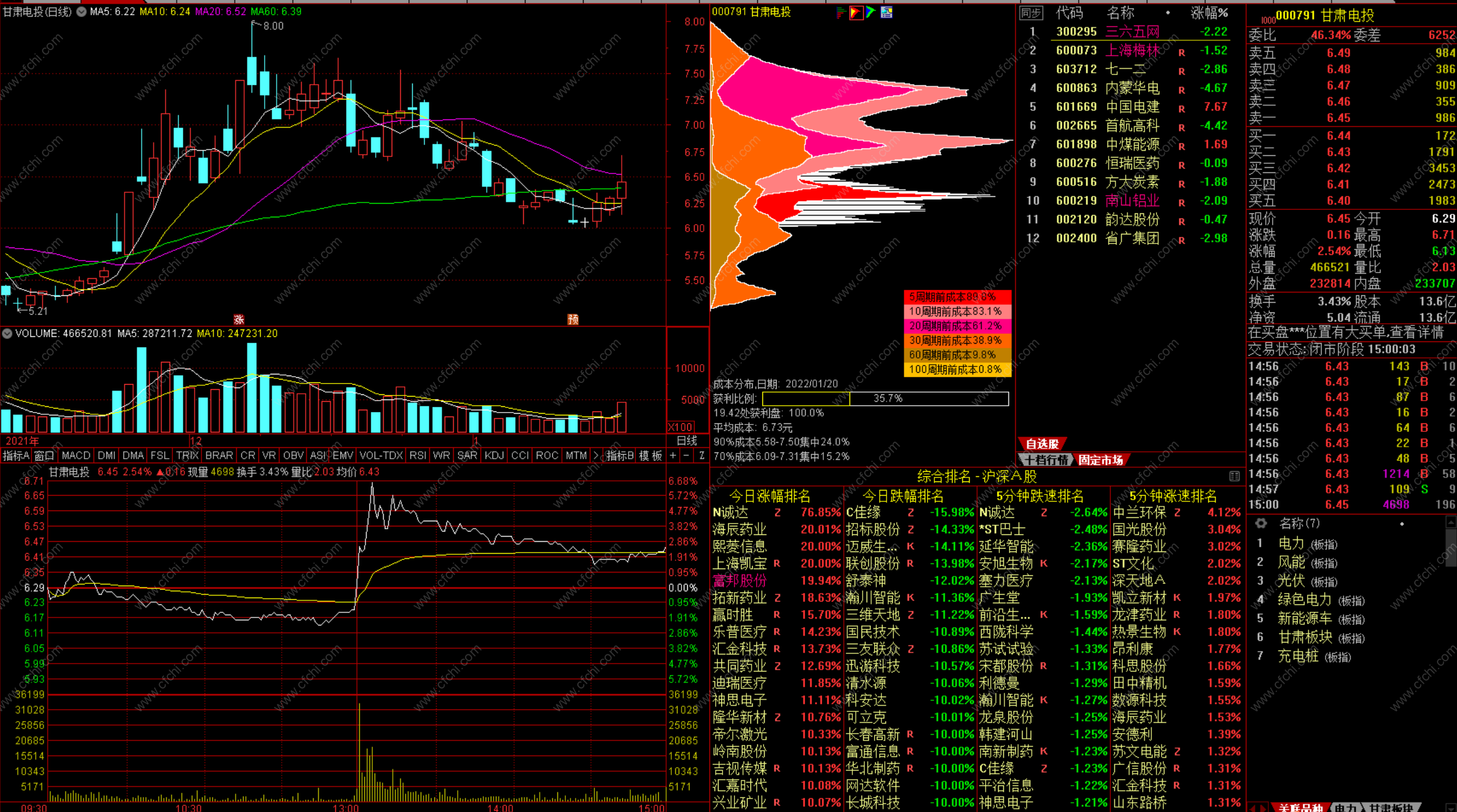Open the blue window settings icon
The height and width of the screenshot is (812, 1457).
pos(886,13)
